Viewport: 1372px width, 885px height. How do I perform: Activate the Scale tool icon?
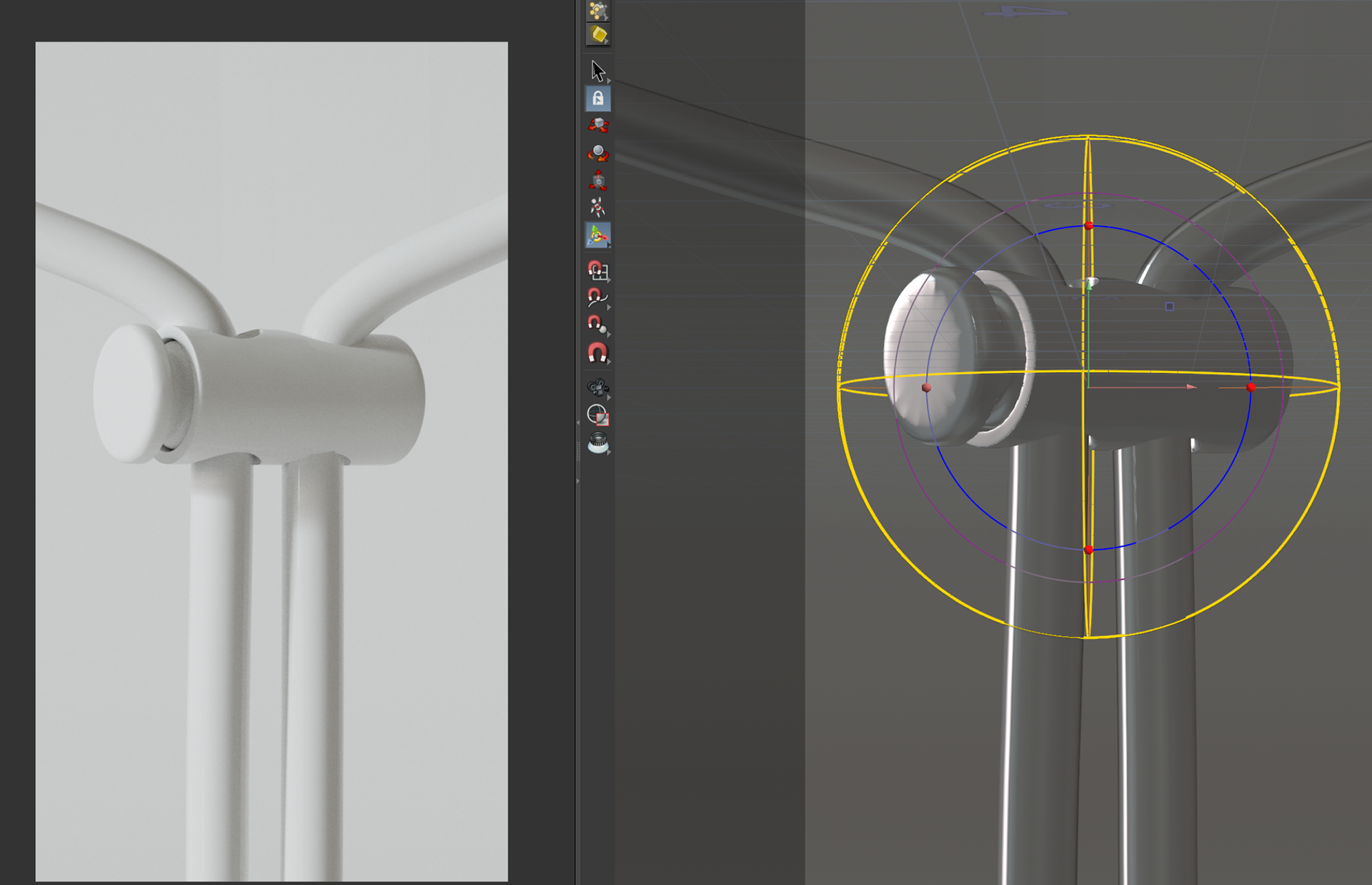pyautogui.click(x=598, y=180)
